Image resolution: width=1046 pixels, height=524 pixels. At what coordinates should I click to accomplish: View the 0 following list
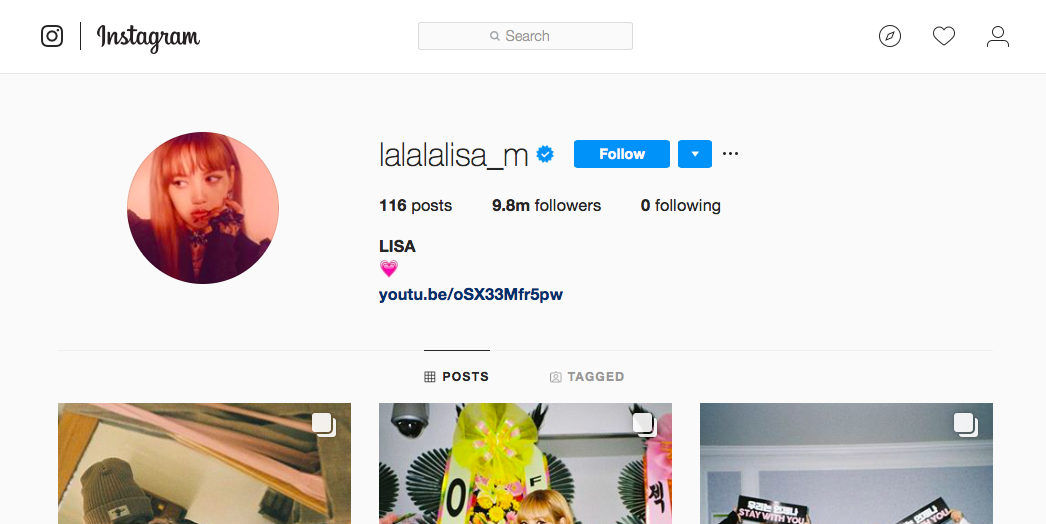pyautogui.click(x=680, y=206)
